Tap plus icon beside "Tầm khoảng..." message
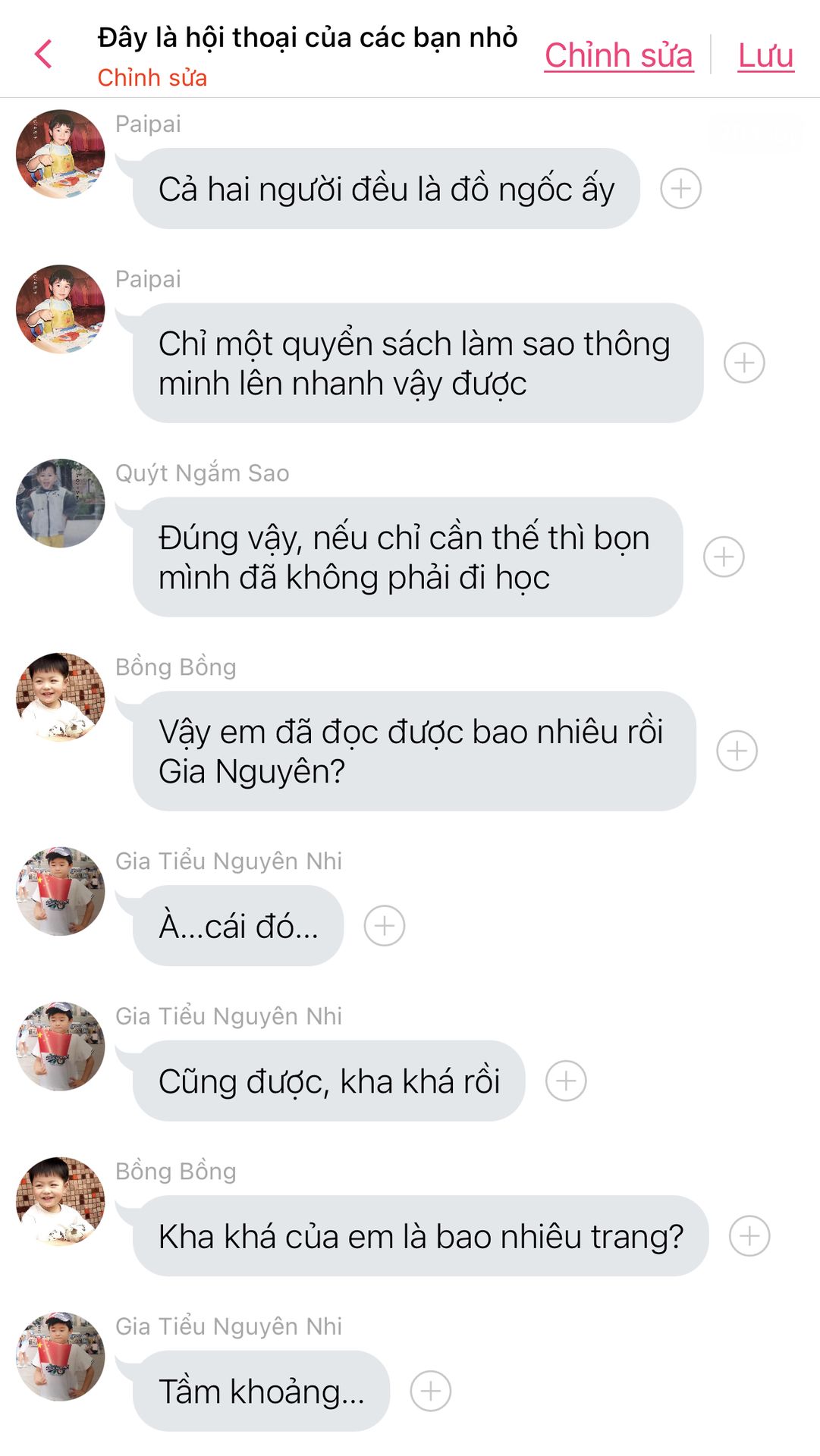This screenshot has width=820, height=1456. point(430,1391)
